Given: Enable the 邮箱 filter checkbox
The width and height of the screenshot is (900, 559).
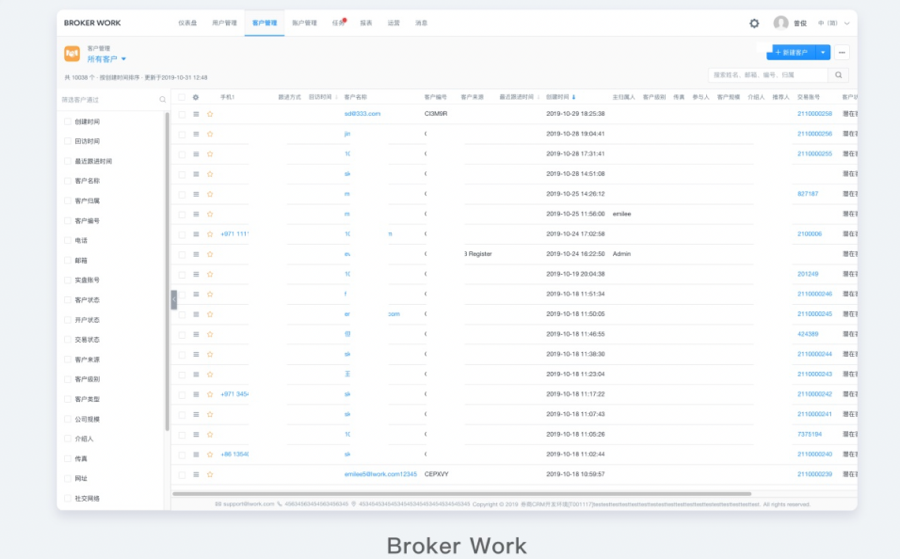Looking at the screenshot, I should coord(68,261).
